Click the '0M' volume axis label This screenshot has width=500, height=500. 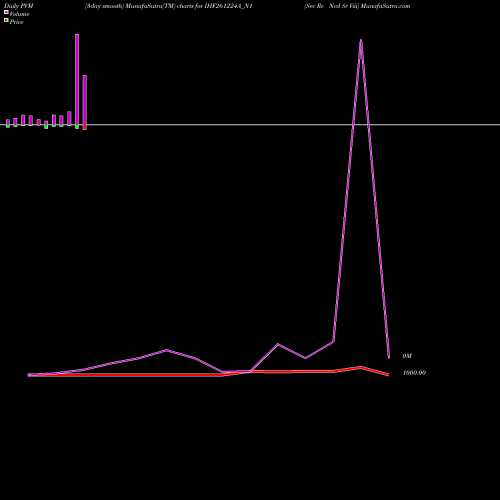(407, 356)
